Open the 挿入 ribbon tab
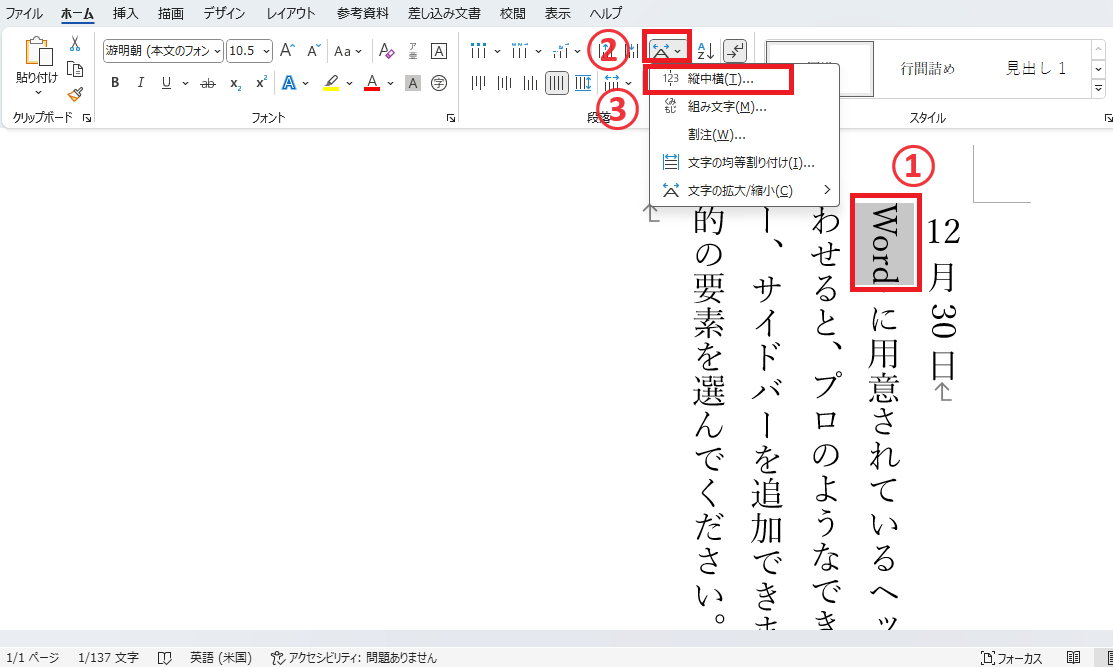1113x667 pixels. click(x=126, y=13)
